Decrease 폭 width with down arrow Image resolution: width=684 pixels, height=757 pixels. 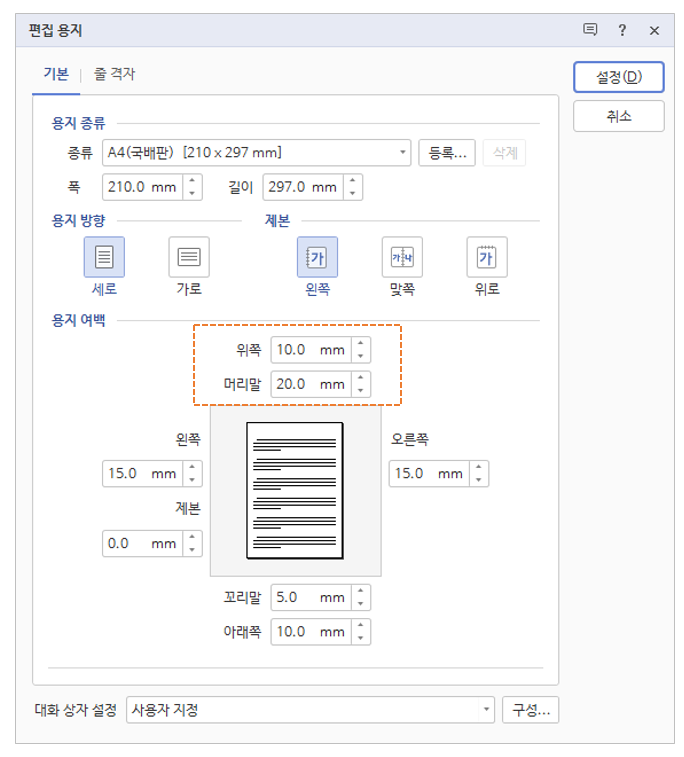[192, 194]
